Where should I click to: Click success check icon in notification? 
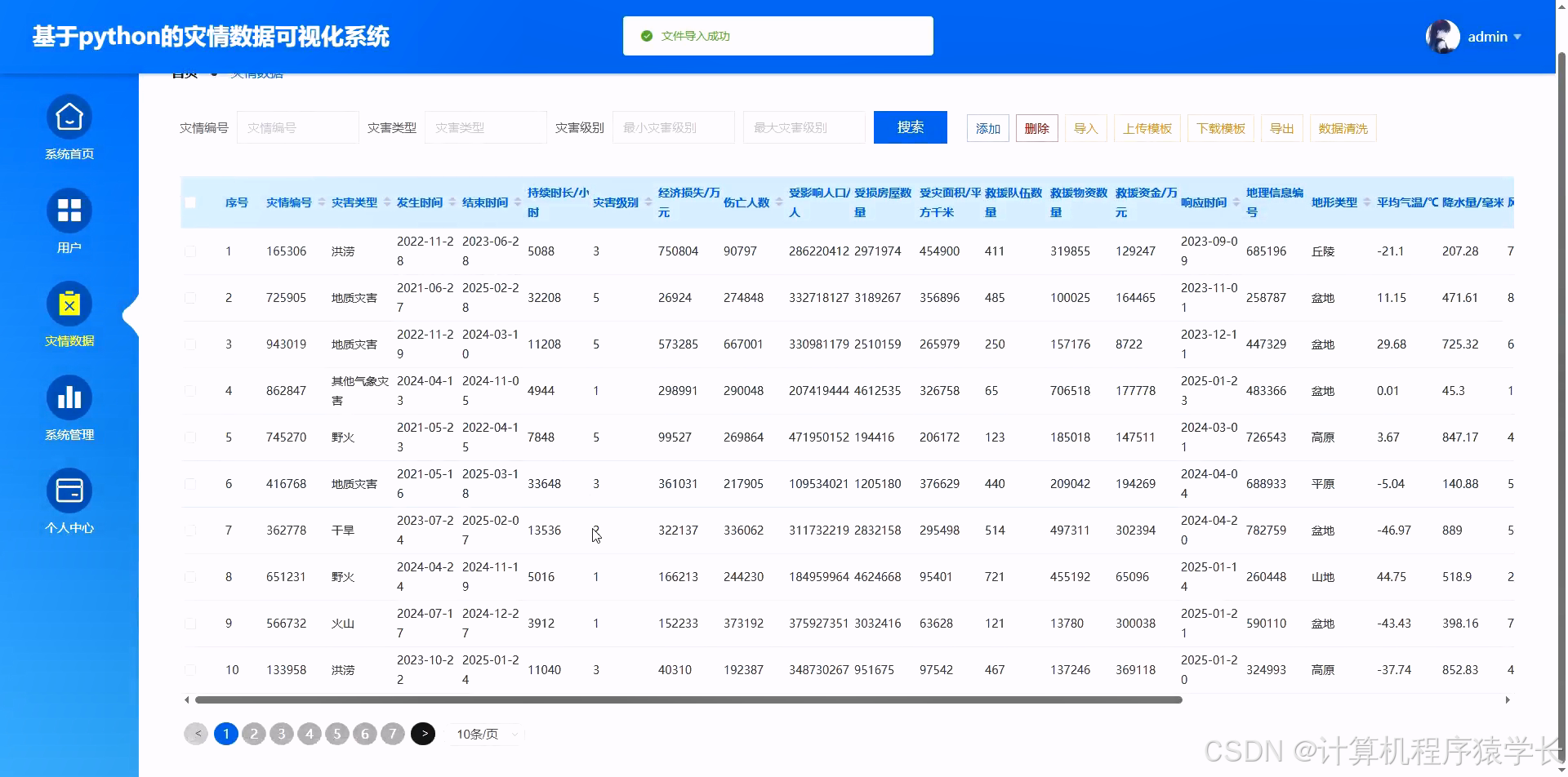click(x=647, y=36)
